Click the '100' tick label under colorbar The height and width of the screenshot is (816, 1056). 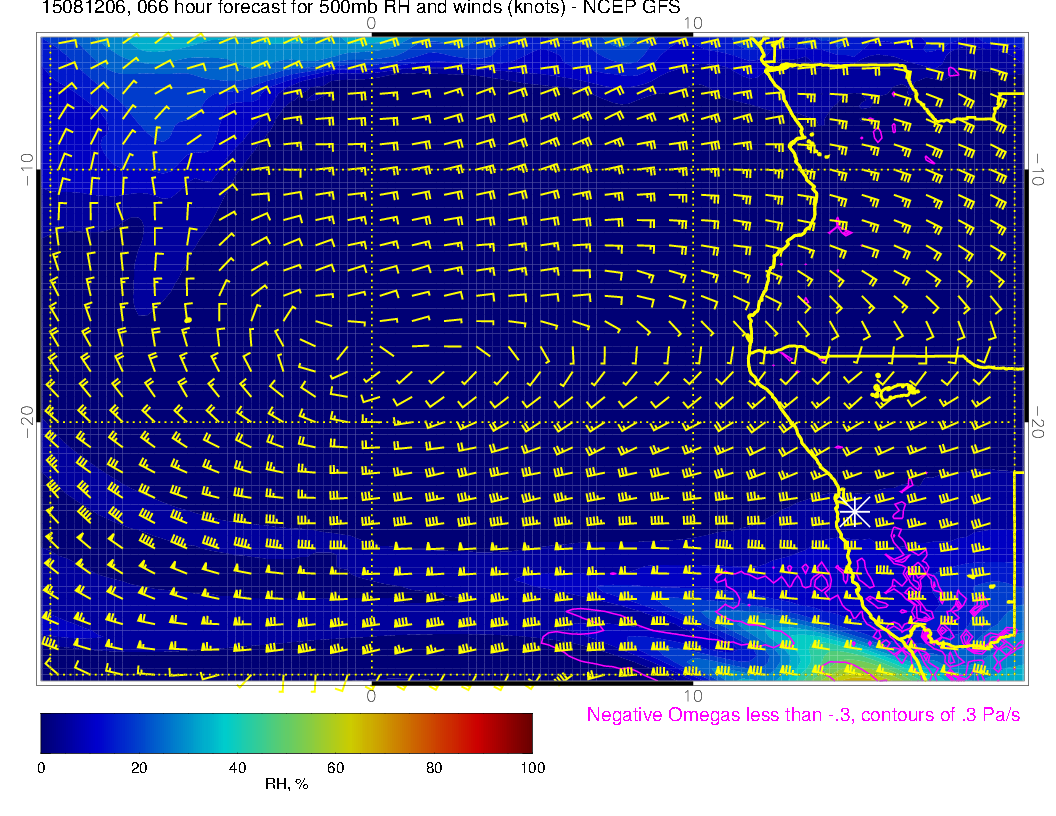532,768
